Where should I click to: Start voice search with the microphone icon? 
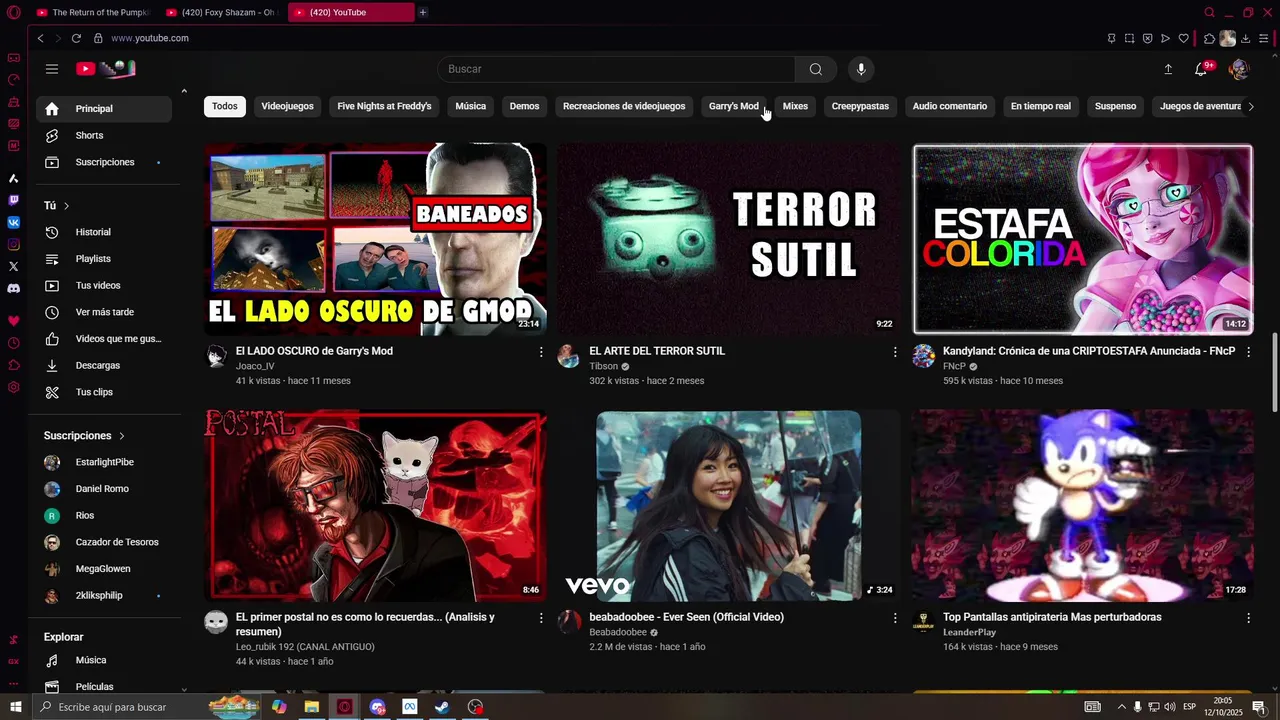[861, 69]
